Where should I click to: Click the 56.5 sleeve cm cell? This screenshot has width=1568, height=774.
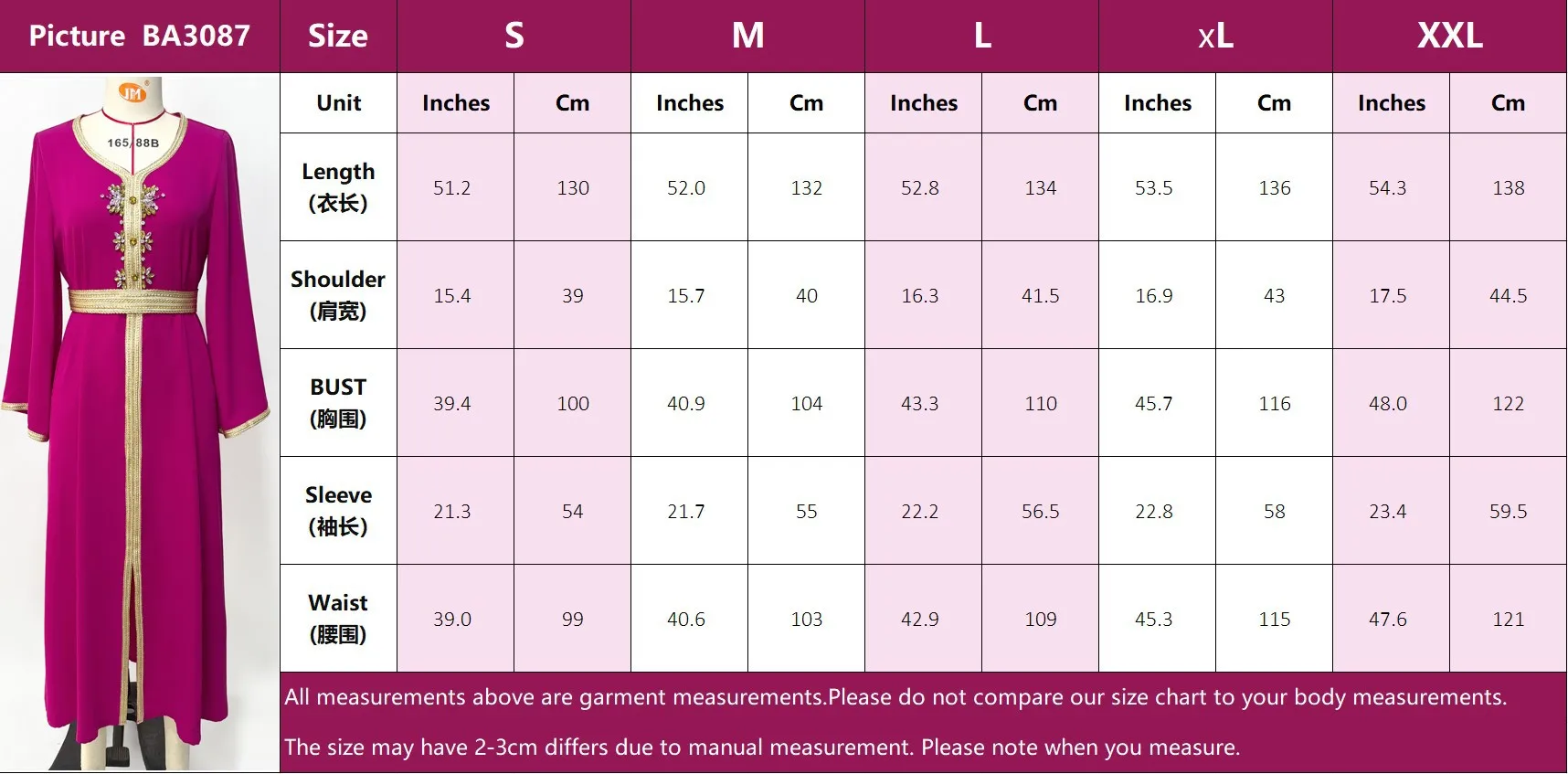[1040, 512]
